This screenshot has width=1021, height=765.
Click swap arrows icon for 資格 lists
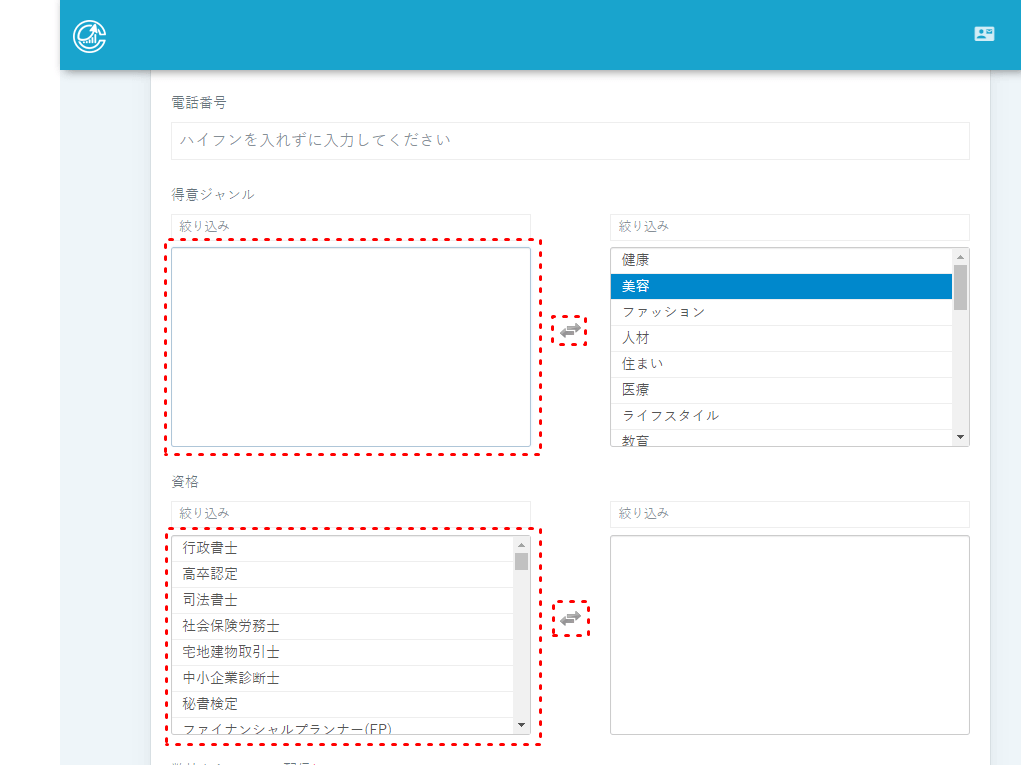(x=570, y=619)
